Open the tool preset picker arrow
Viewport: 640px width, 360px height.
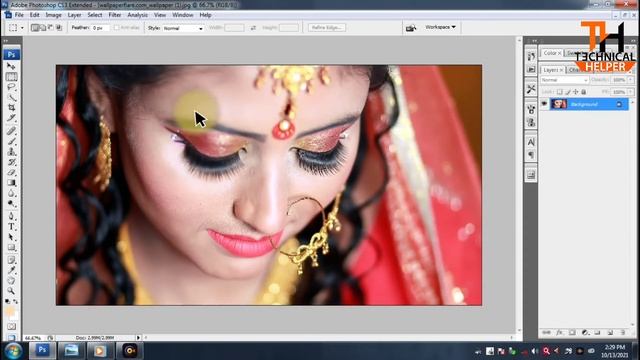tap(22, 28)
